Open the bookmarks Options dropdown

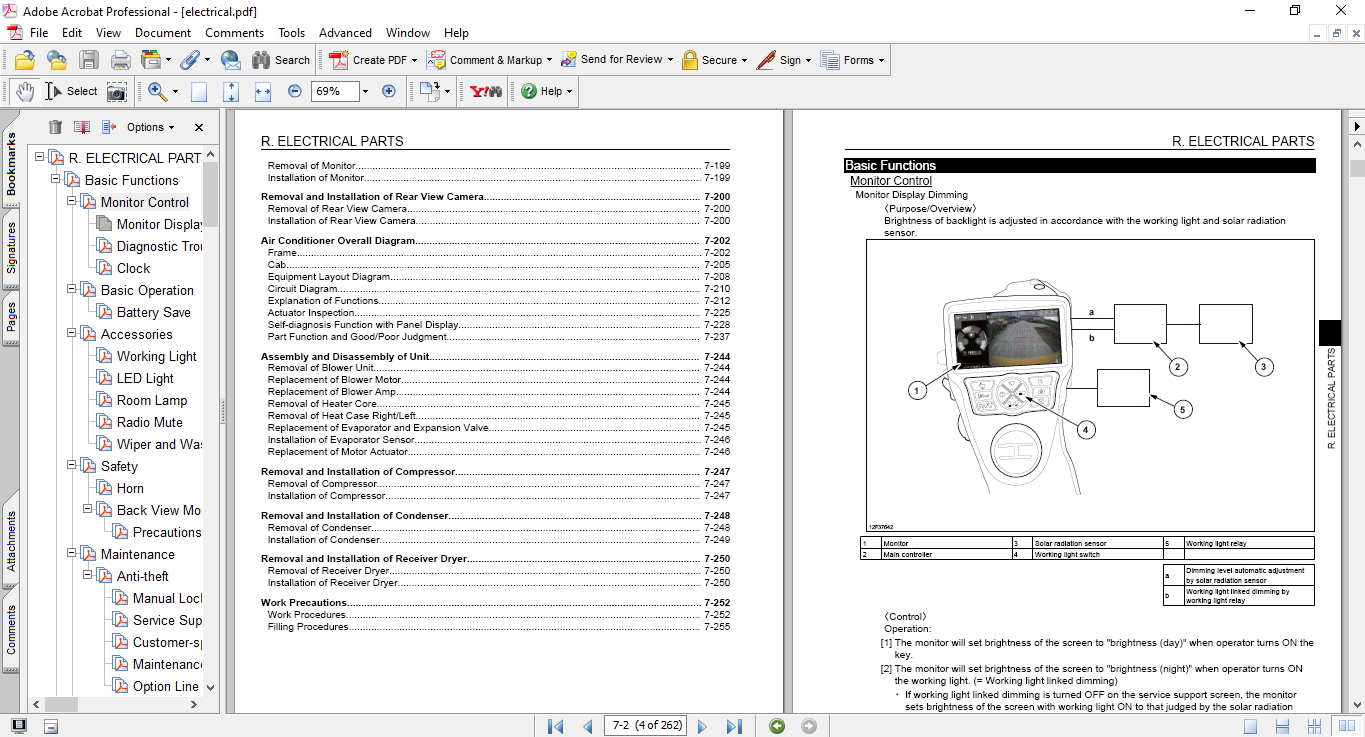click(x=150, y=127)
